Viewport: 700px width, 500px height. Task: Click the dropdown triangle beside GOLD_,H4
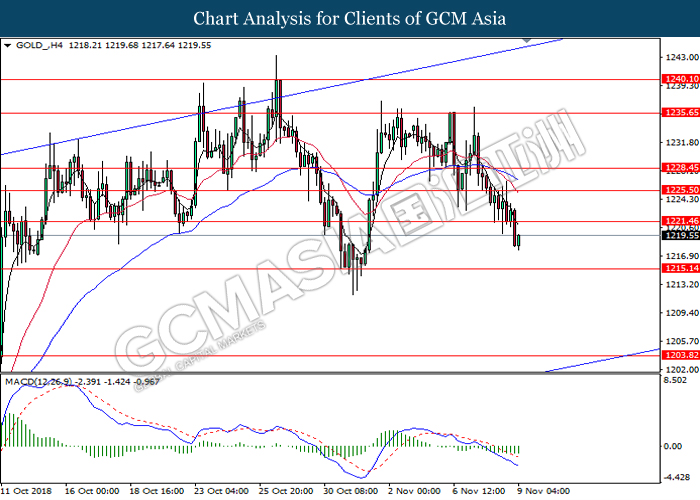pos(7,46)
